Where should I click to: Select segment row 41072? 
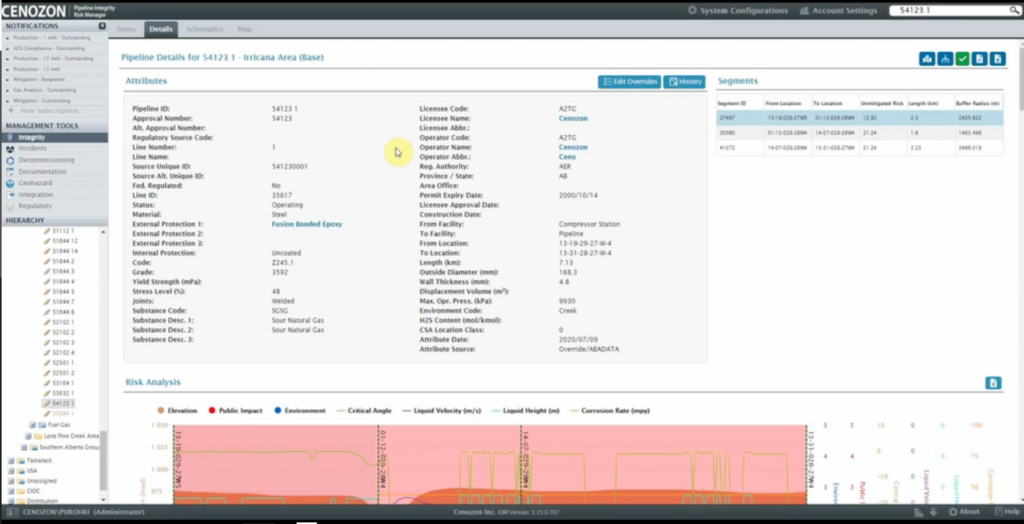coord(859,148)
